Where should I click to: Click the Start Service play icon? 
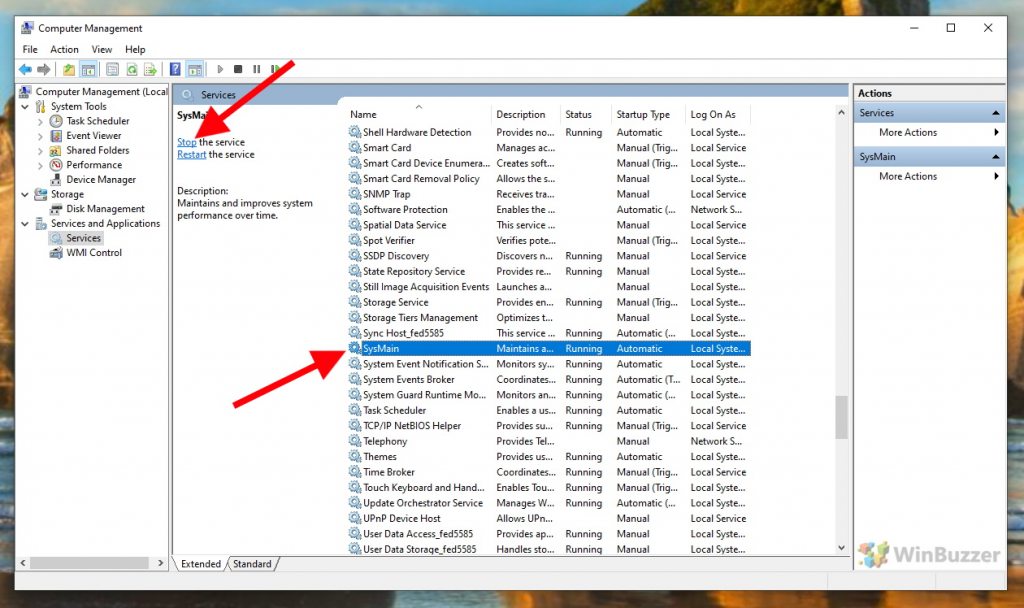(x=220, y=69)
